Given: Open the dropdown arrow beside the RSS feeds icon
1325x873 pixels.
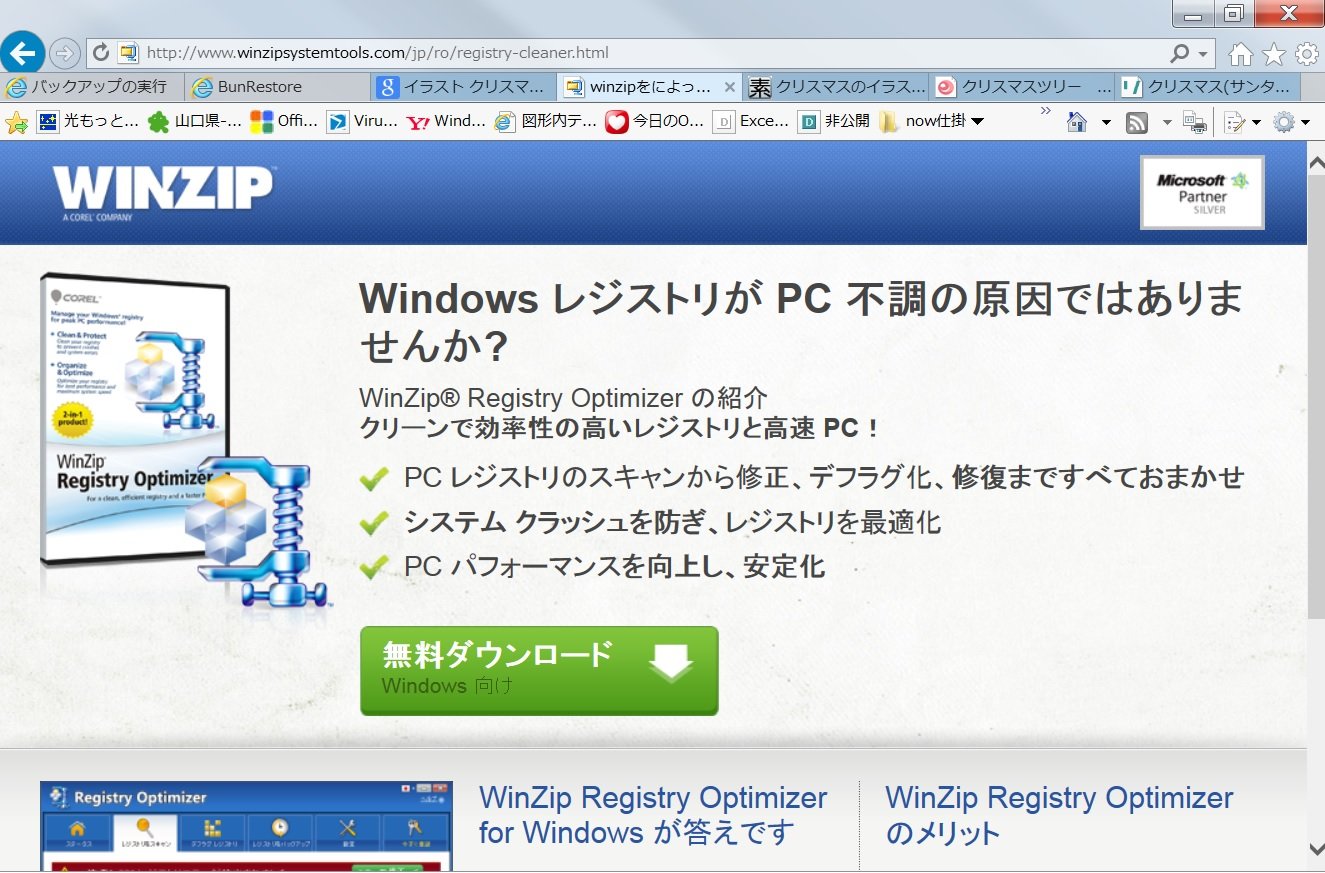Looking at the screenshot, I should point(1166,123).
